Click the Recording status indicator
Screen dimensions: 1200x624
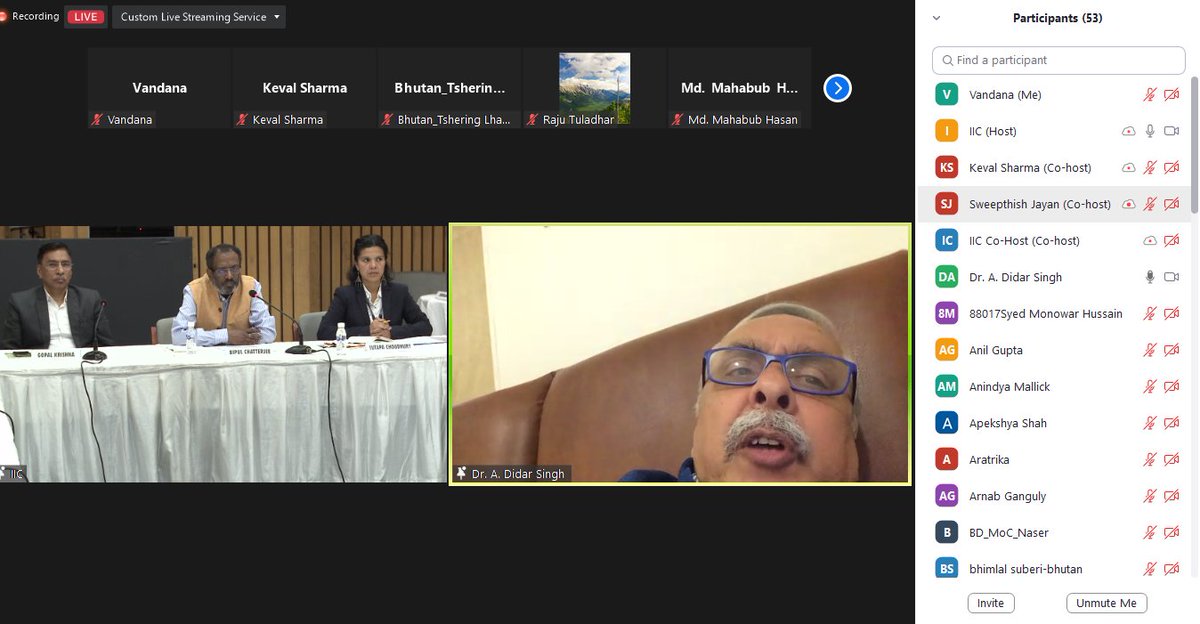(x=29, y=17)
